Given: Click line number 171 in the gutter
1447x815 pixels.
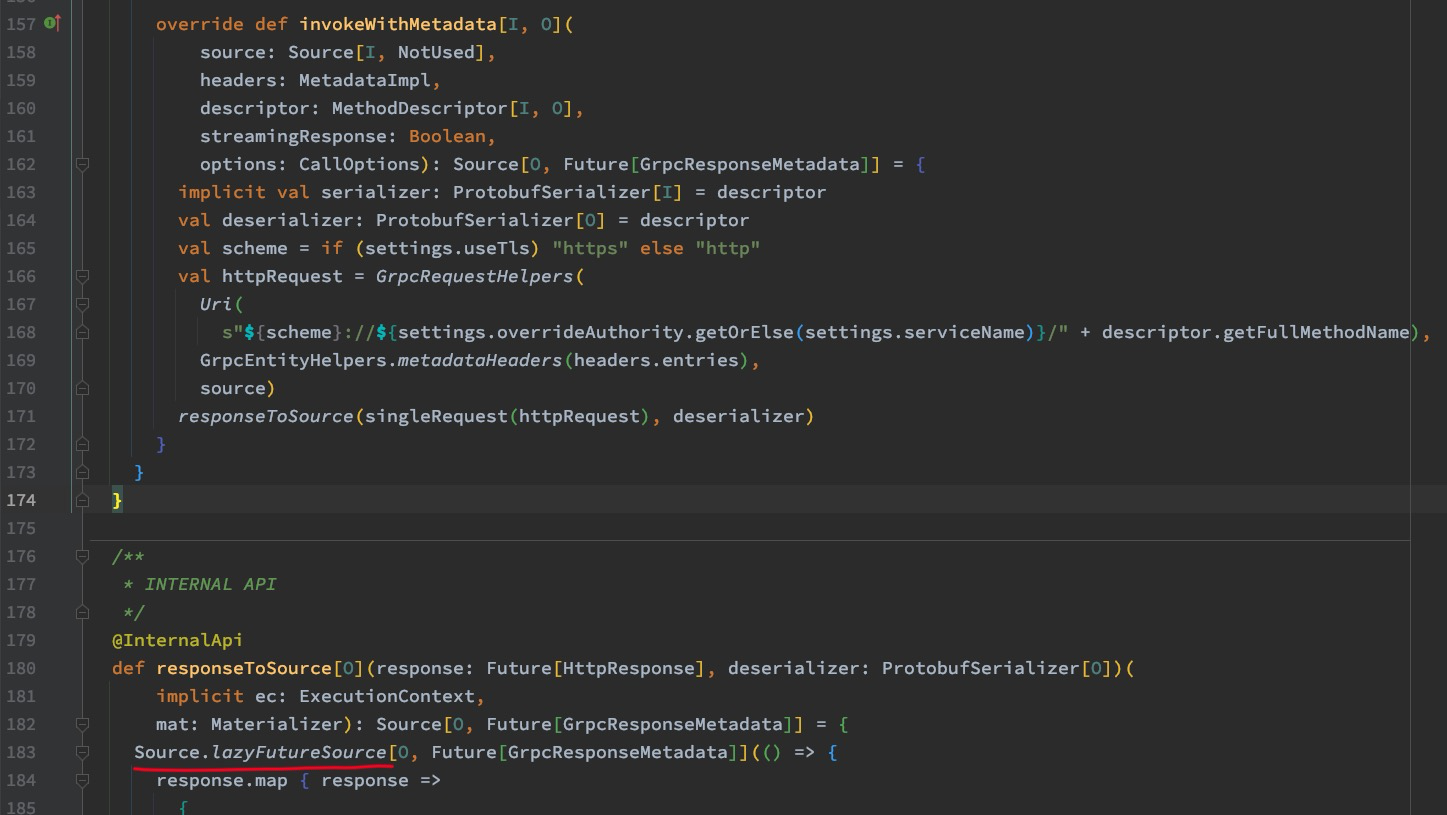Looking at the screenshot, I should [x=21, y=416].
